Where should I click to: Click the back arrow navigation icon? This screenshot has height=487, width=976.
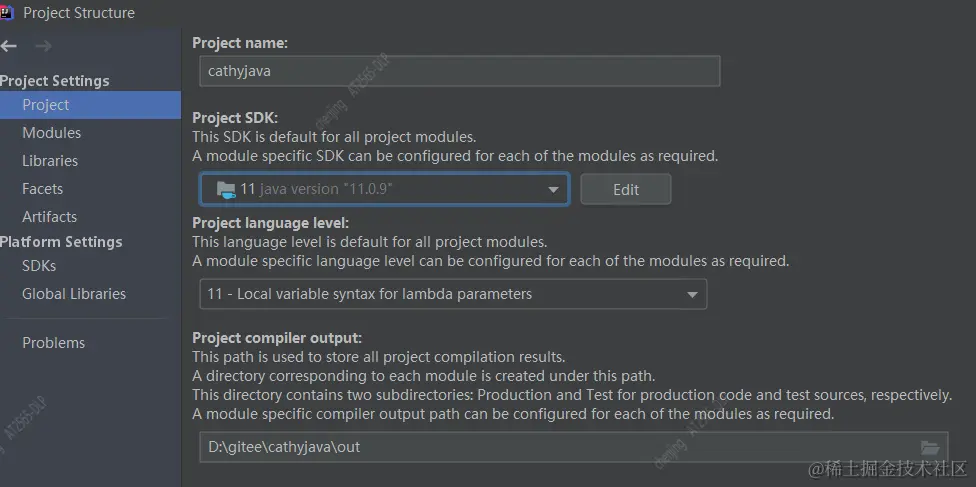click(x=8, y=46)
